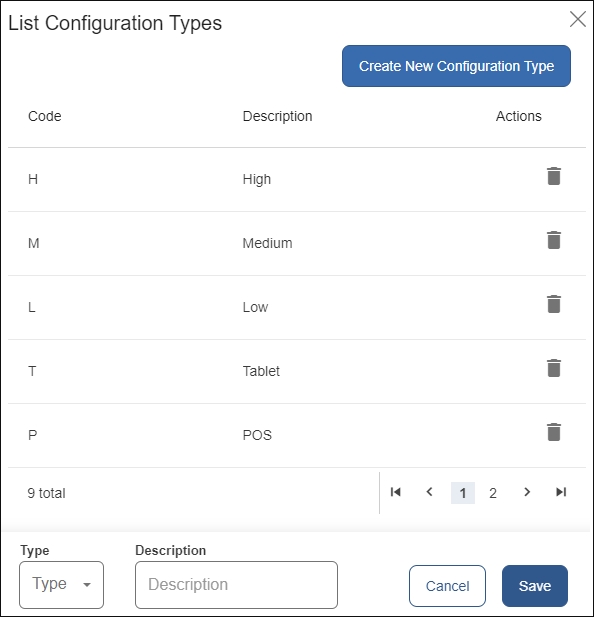Delete the High configuration type
This screenshot has width=594, height=617.
click(553, 176)
